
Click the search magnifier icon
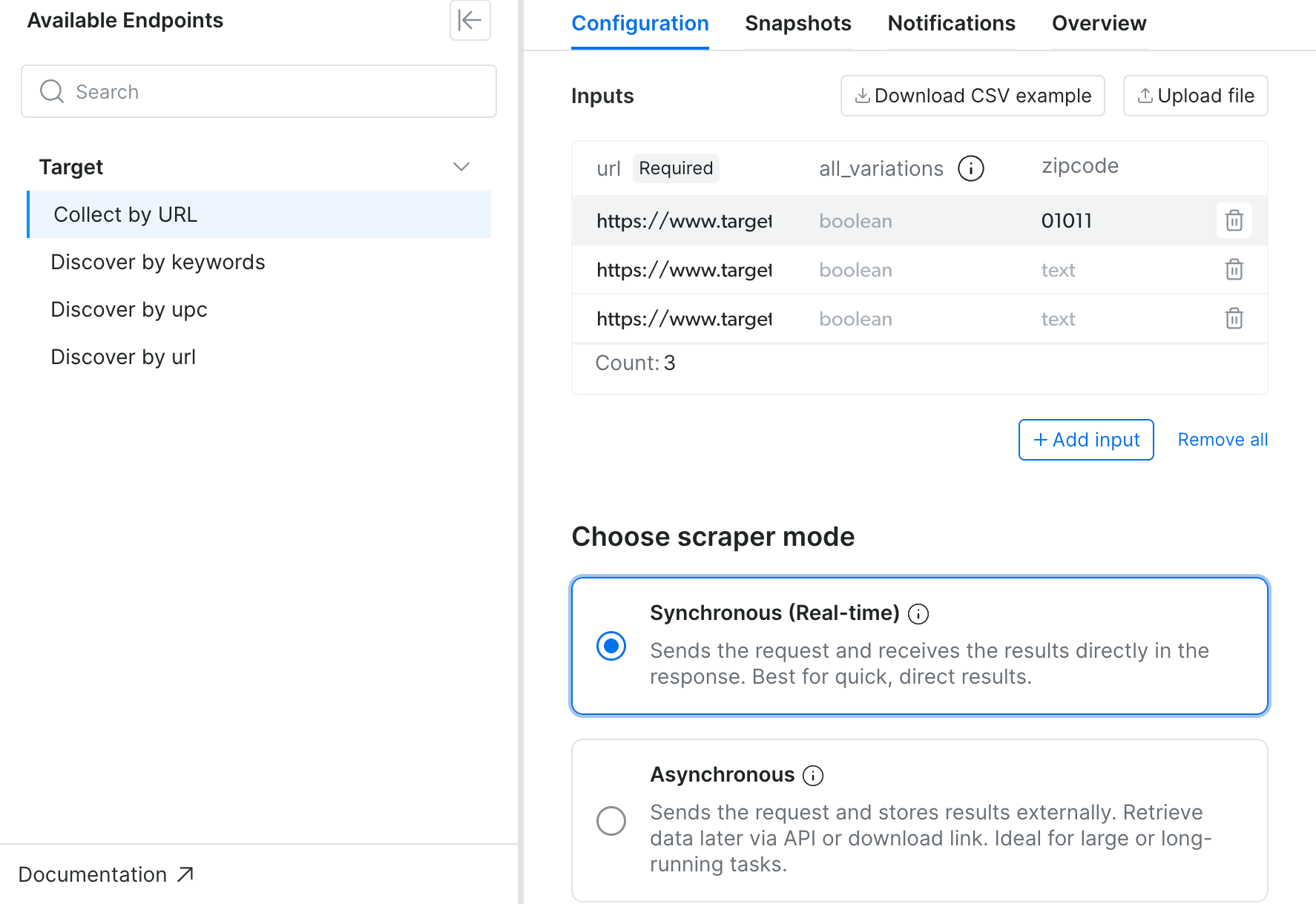(52, 91)
